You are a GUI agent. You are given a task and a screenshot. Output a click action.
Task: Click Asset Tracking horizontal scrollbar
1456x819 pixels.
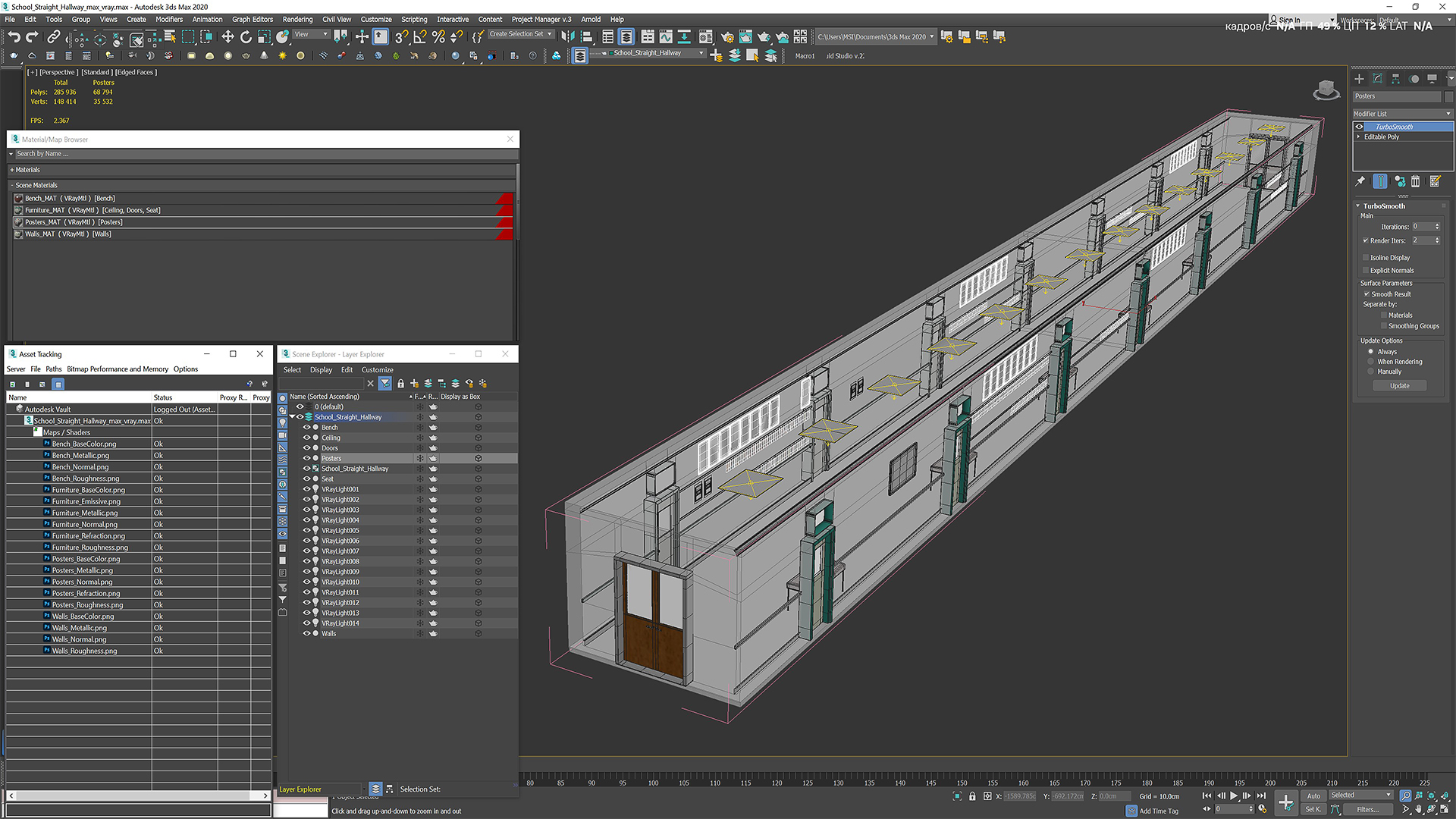[138, 796]
